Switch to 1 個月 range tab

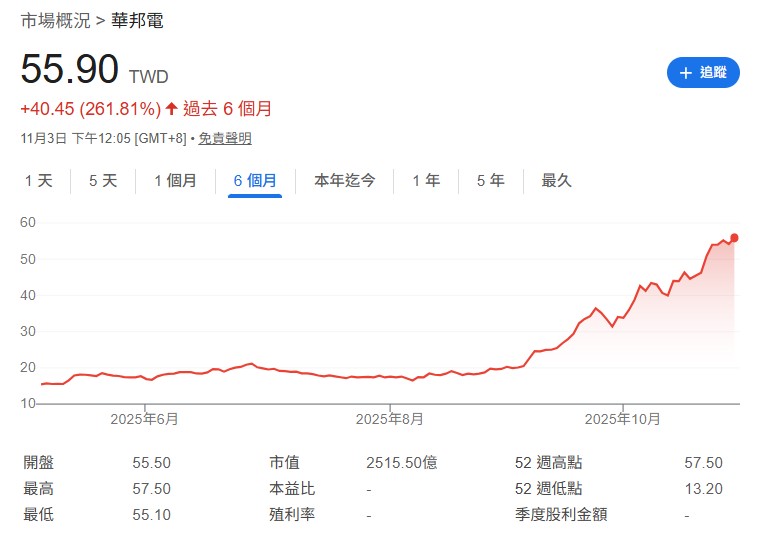(x=175, y=181)
